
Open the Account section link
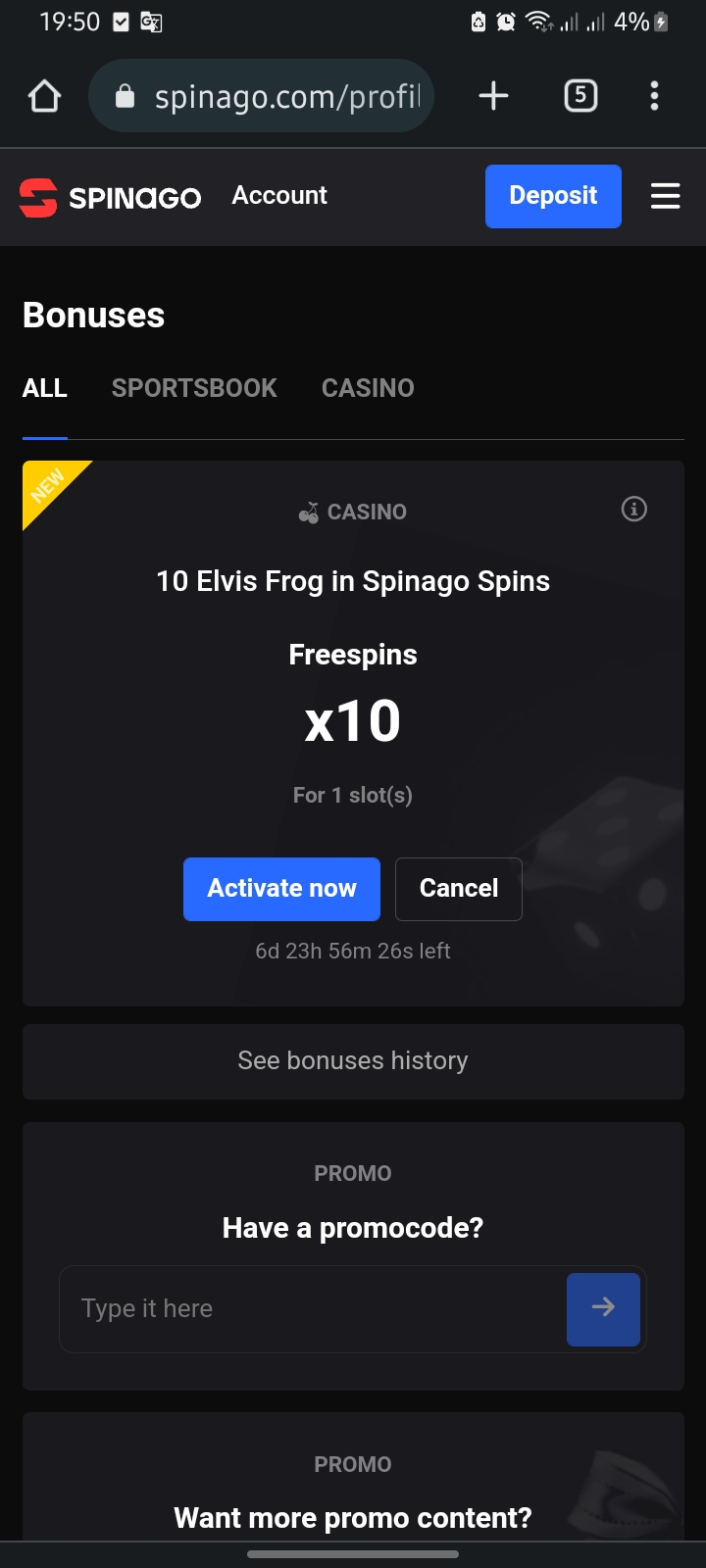[x=279, y=195]
